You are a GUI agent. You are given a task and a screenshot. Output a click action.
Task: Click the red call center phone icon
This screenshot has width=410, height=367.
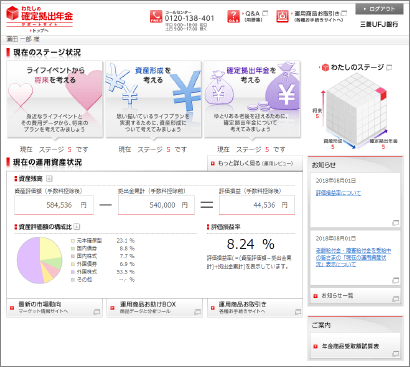pos(156,16)
